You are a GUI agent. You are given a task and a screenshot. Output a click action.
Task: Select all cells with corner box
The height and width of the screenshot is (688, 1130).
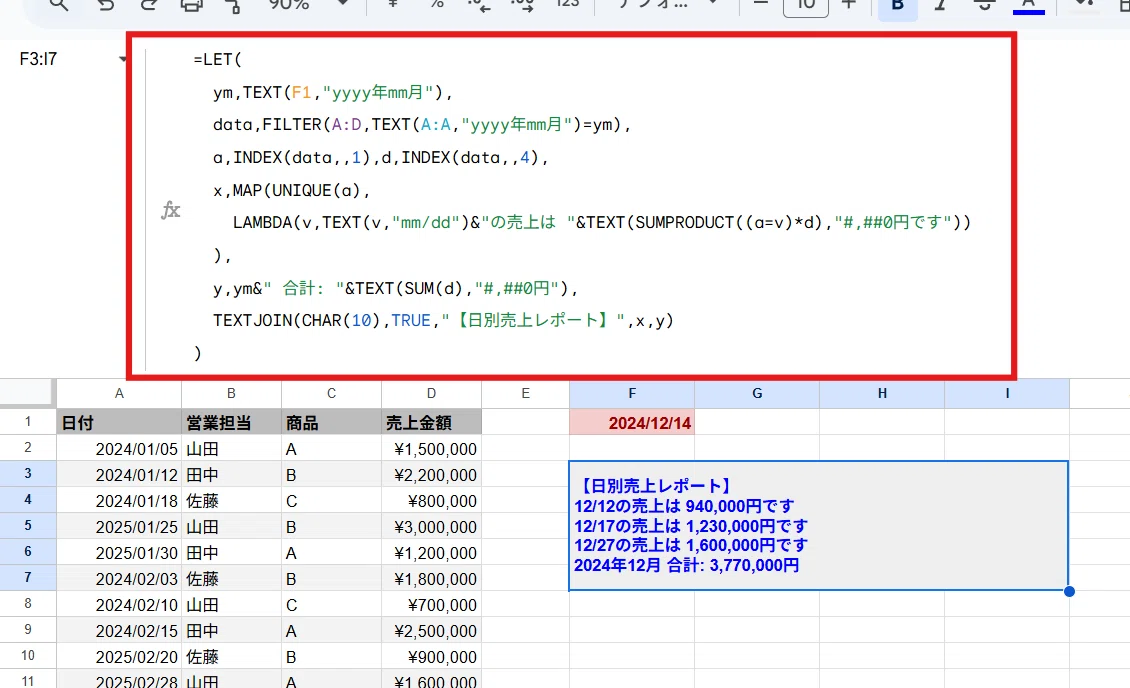[27, 393]
